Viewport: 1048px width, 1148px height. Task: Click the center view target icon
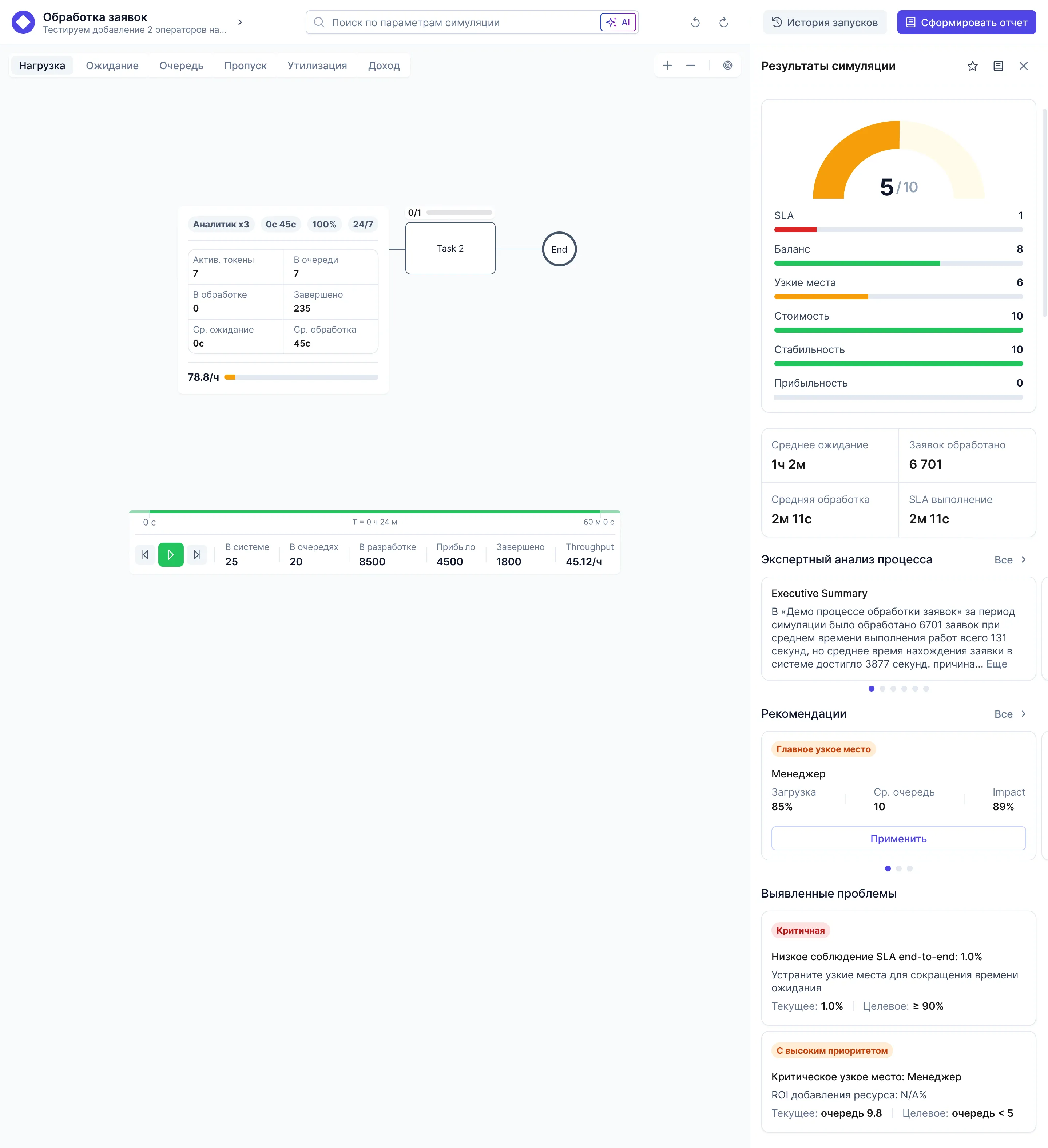(x=727, y=66)
